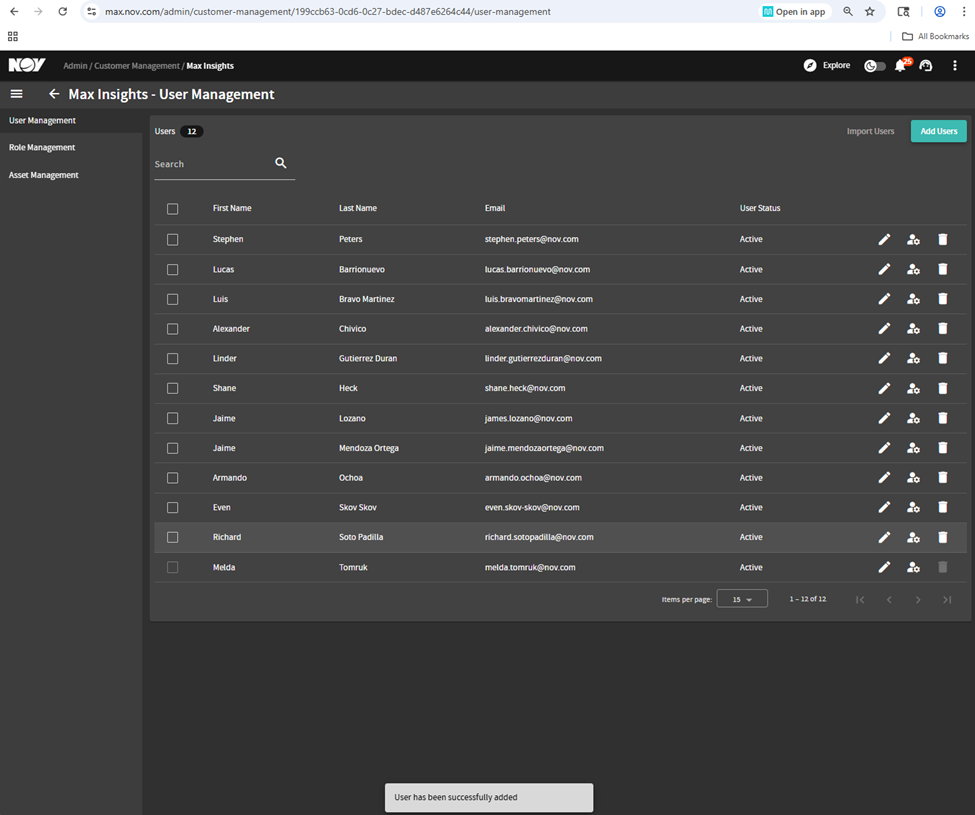This screenshot has width=975, height=815.
Task: Check the select-all users checkbox in header
Action: 173,209
